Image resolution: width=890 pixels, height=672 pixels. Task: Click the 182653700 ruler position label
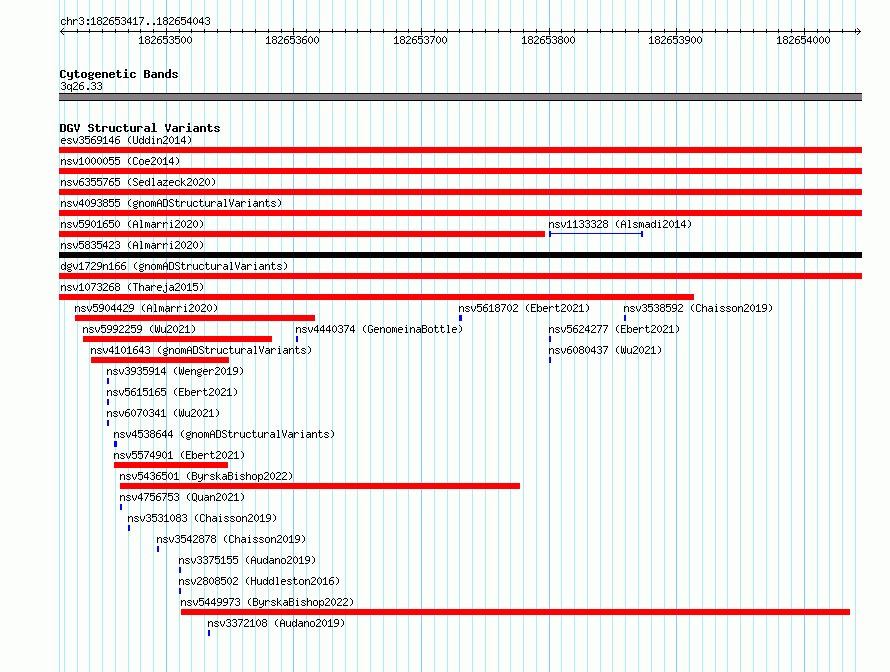pyautogui.click(x=420, y=40)
